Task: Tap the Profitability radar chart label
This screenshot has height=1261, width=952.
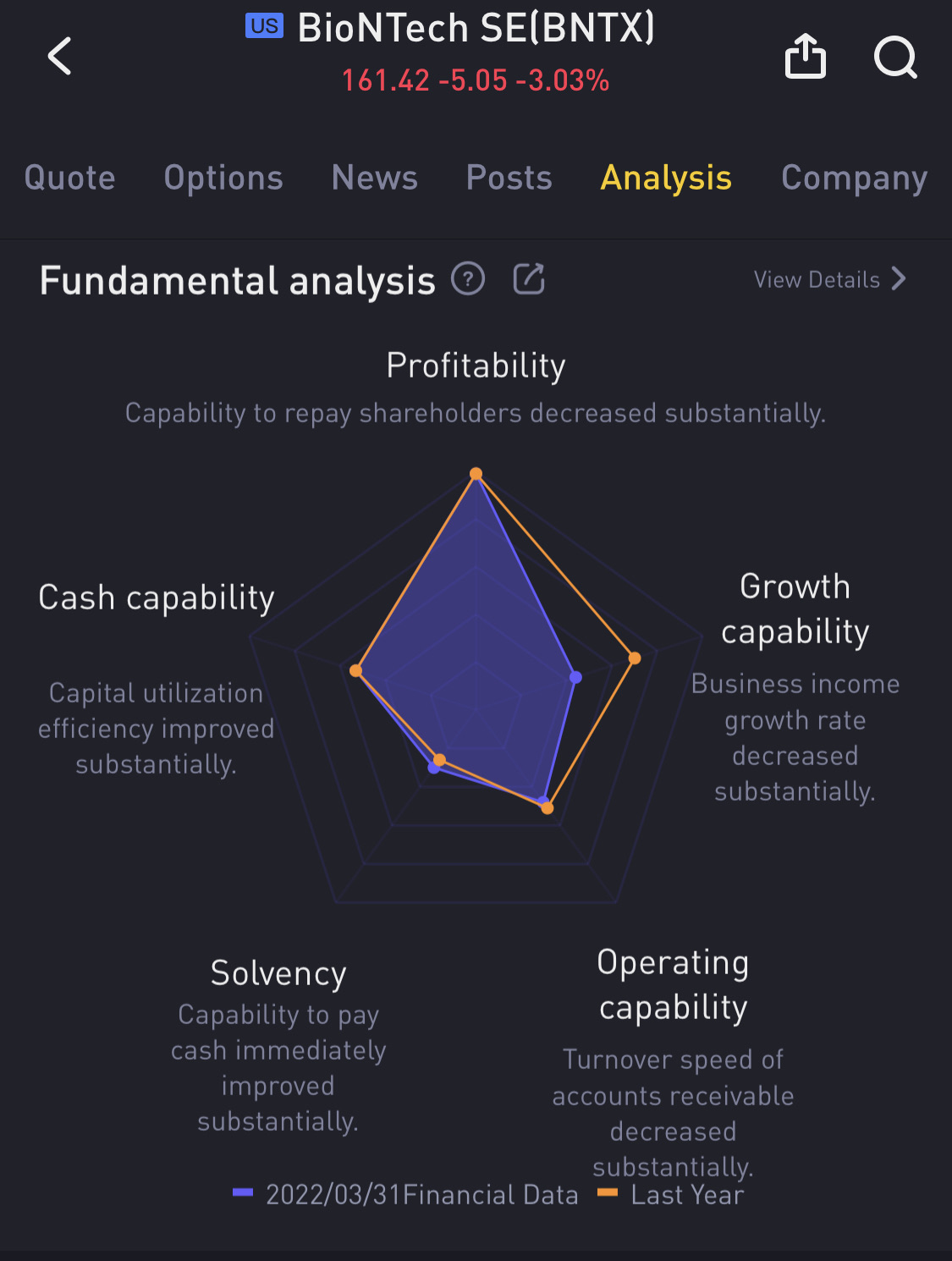Action: (476, 366)
